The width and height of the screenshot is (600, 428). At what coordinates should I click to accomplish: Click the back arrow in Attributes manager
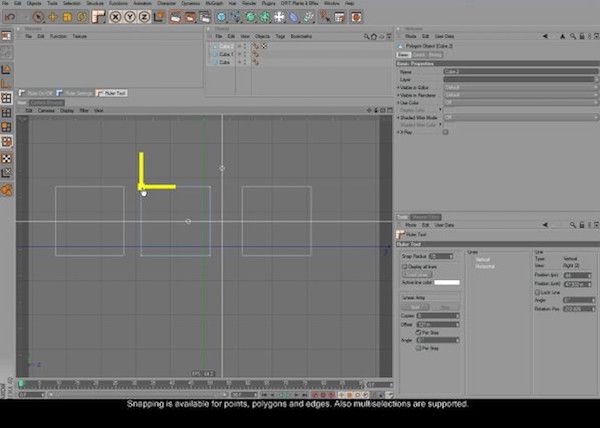pos(545,36)
